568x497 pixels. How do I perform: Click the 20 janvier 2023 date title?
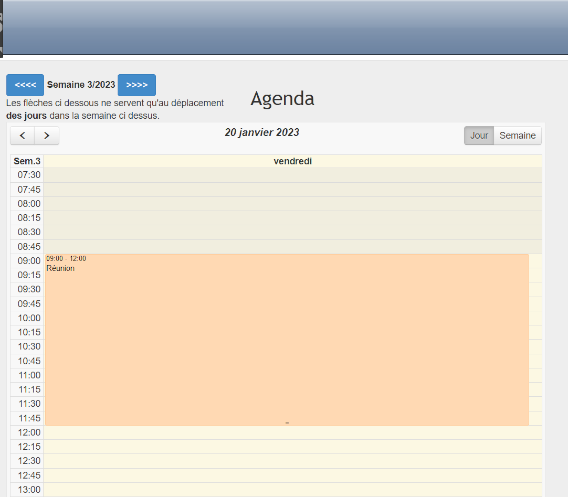[262, 133]
